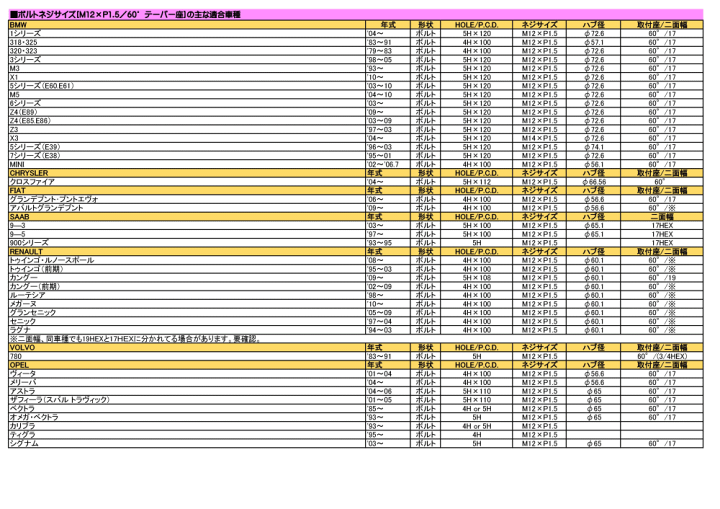Click the 318・325 model row
This screenshot has width=720, height=509.
pyautogui.click(x=187, y=42)
